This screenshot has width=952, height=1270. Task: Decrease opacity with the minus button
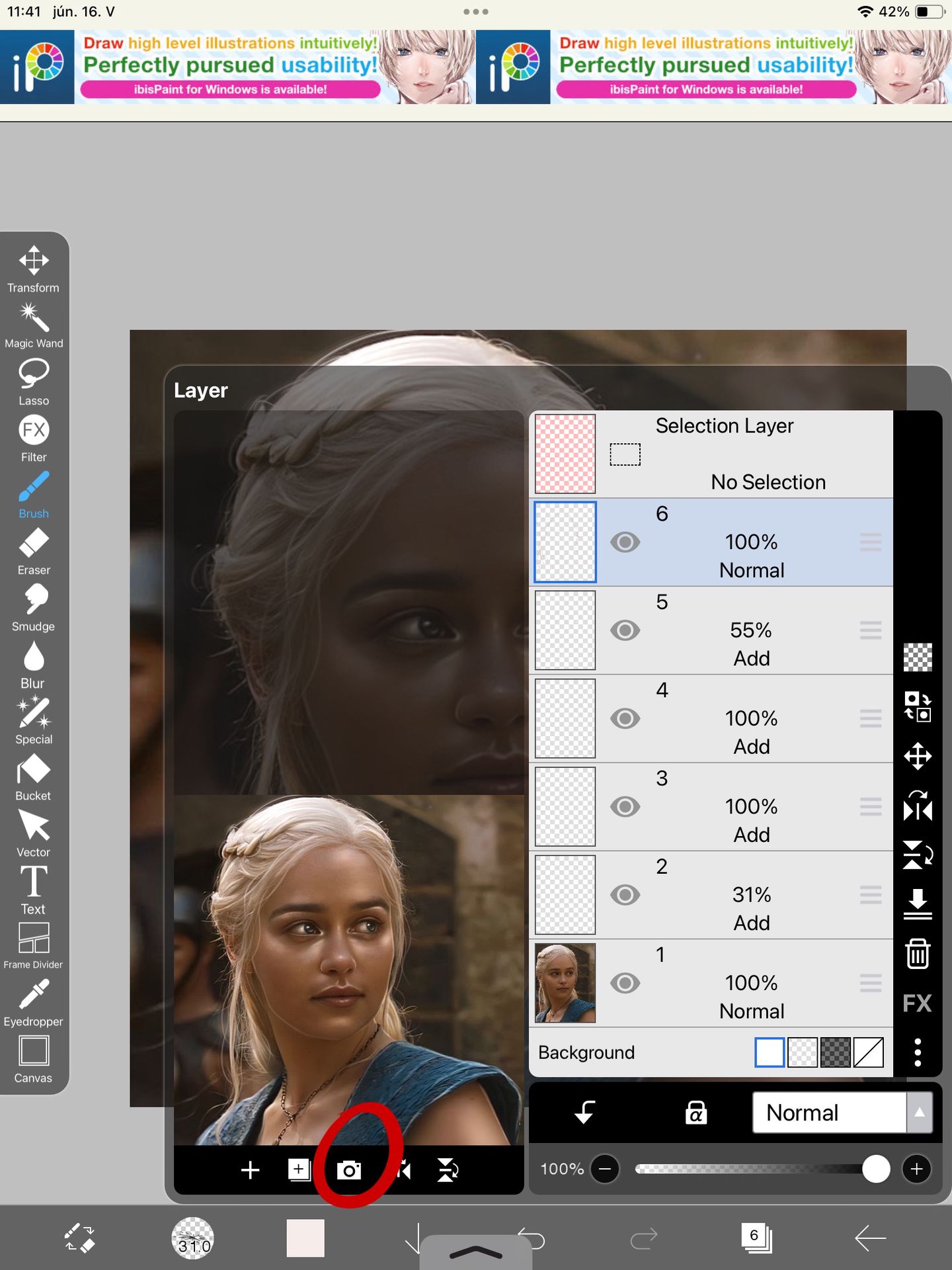pos(605,1169)
